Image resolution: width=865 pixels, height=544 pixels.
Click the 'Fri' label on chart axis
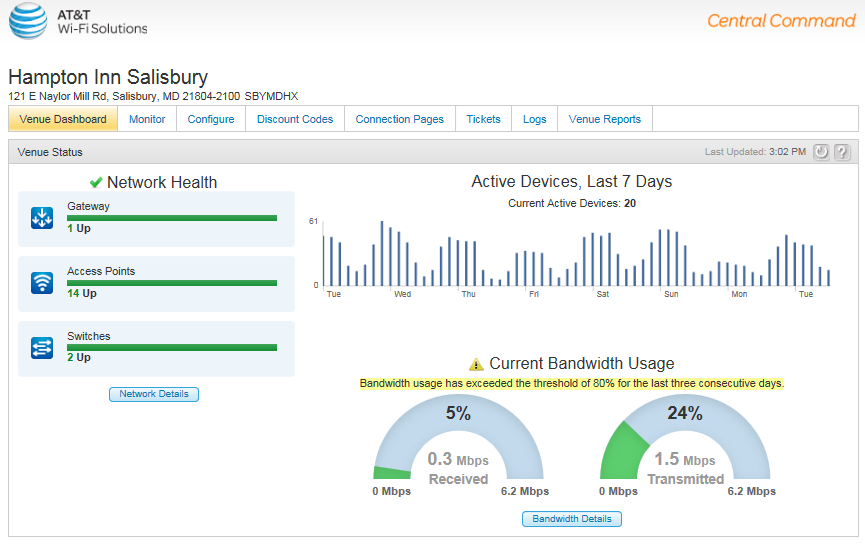[x=533, y=294]
